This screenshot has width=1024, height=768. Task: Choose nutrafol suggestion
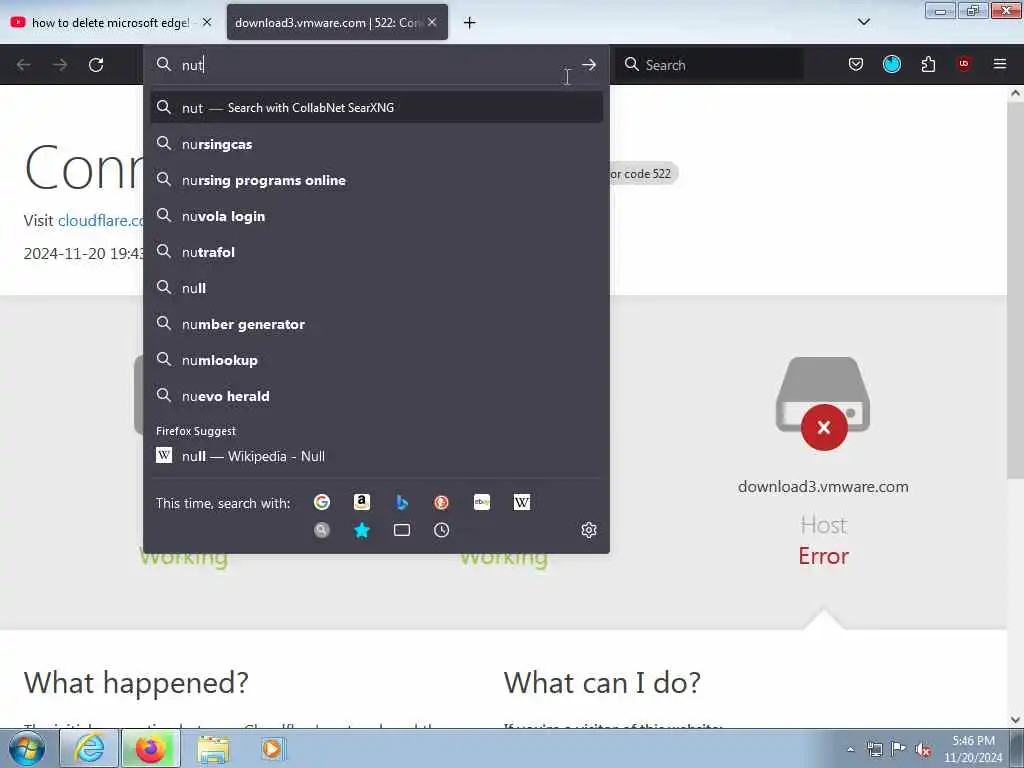(x=377, y=252)
